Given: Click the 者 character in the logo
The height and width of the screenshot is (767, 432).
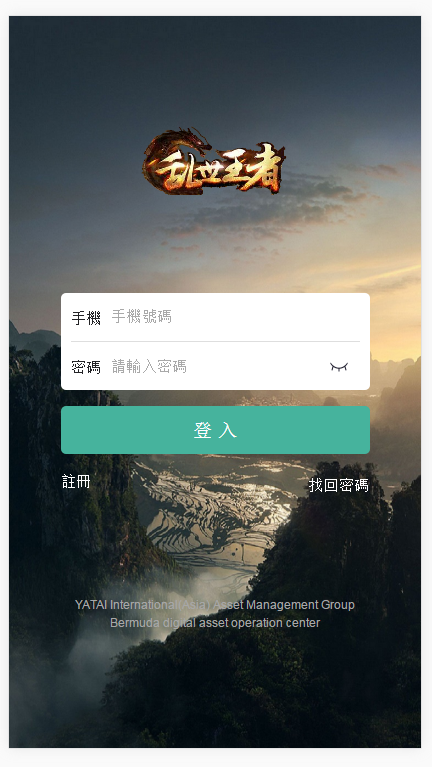Looking at the screenshot, I should coord(265,169).
